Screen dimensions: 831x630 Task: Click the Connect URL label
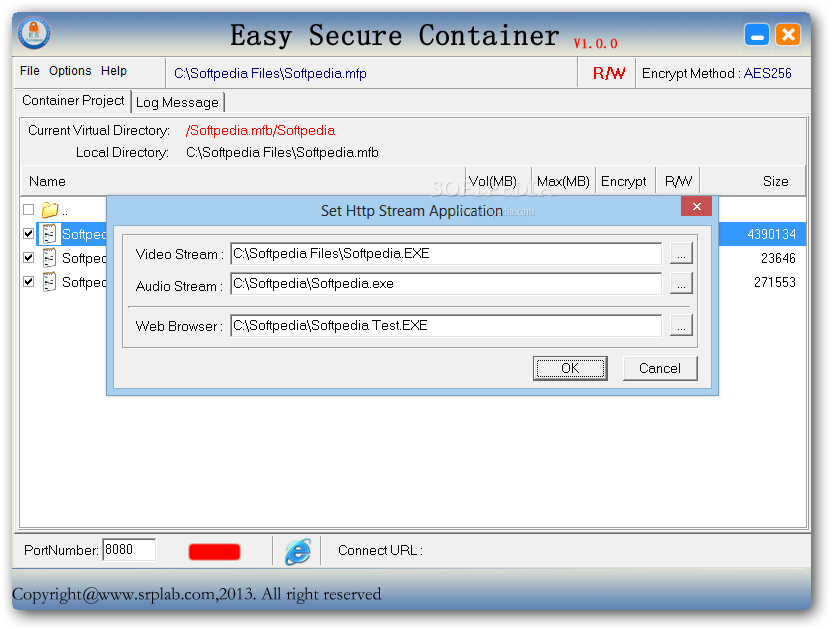click(x=380, y=551)
